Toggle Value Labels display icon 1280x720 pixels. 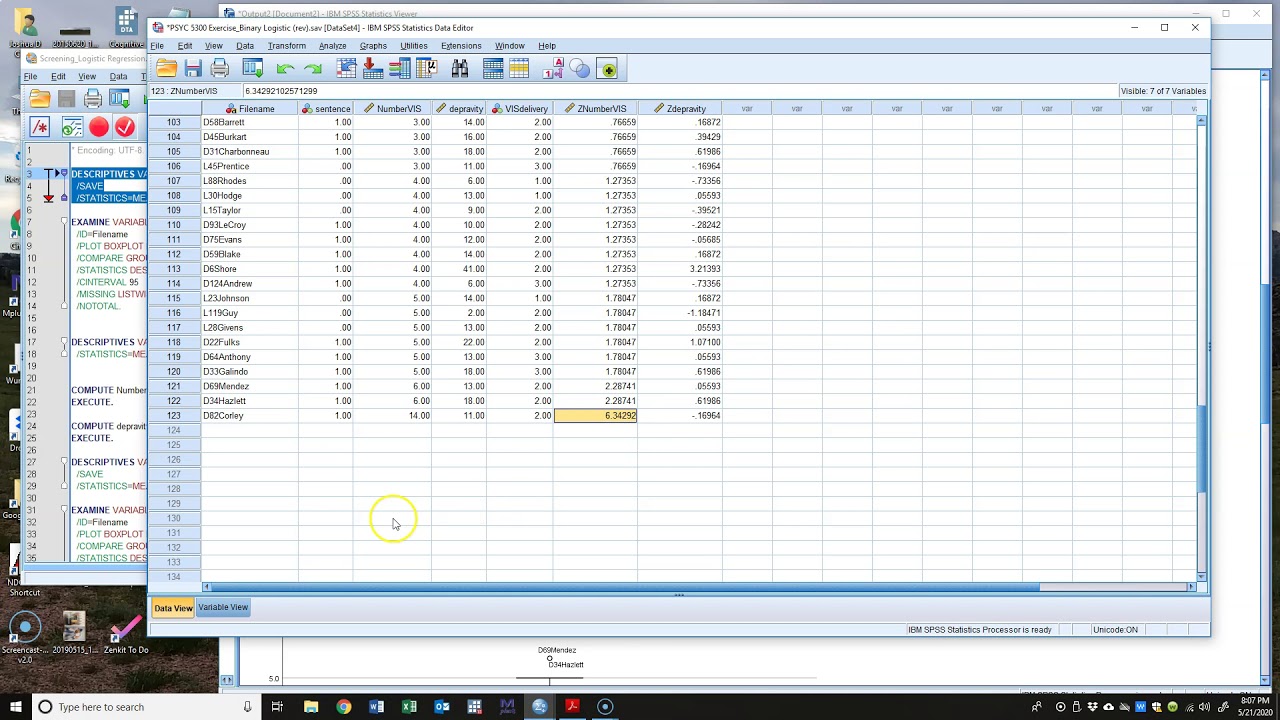pyautogui.click(x=553, y=69)
